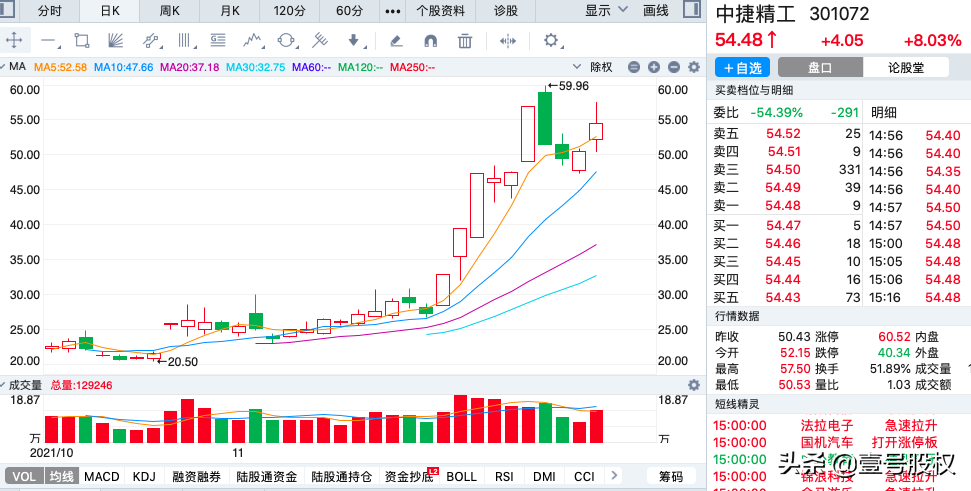This screenshot has width=971, height=491.
Task: Switch to the 120分 tab
Action: [289, 11]
